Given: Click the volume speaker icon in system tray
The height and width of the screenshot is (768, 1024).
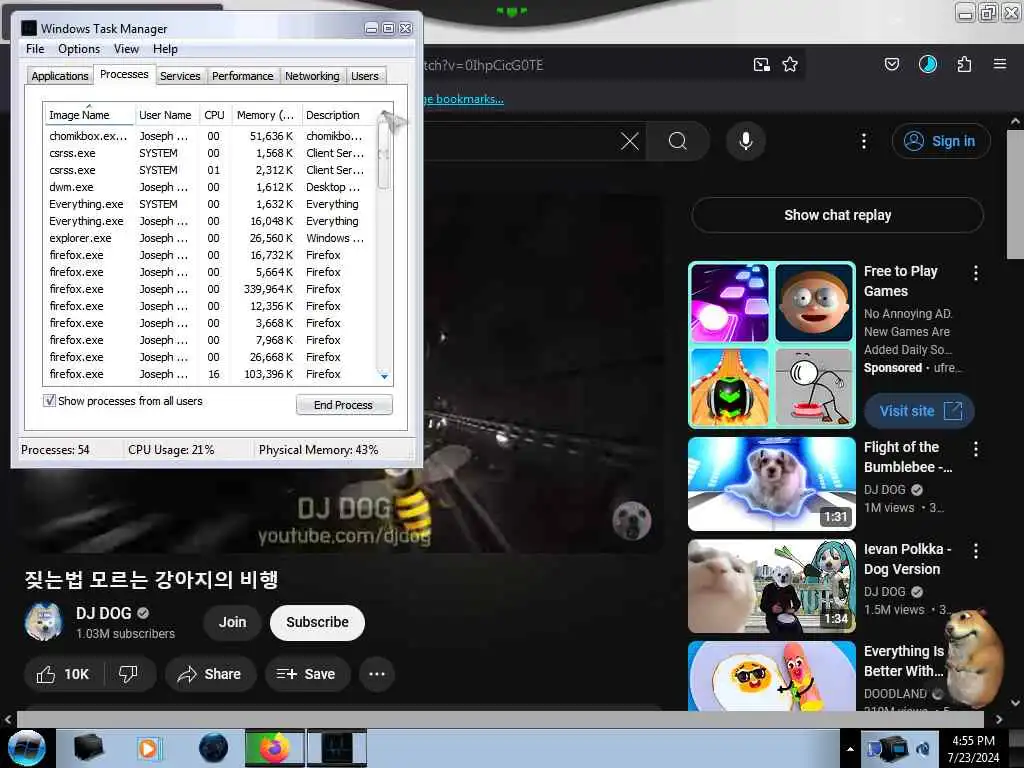Looking at the screenshot, I should point(923,748).
